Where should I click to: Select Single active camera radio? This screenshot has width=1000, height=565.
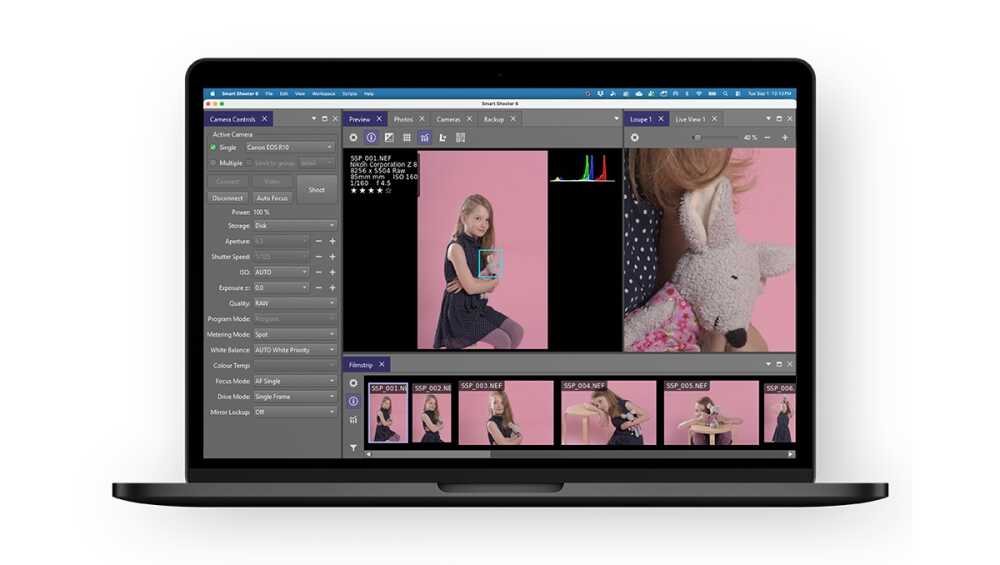213,147
